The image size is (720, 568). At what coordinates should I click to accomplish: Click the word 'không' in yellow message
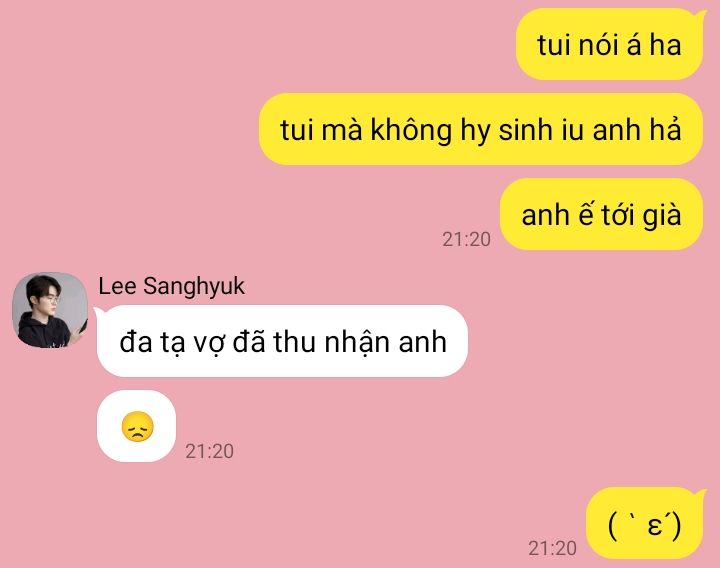click(x=411, y=130)
